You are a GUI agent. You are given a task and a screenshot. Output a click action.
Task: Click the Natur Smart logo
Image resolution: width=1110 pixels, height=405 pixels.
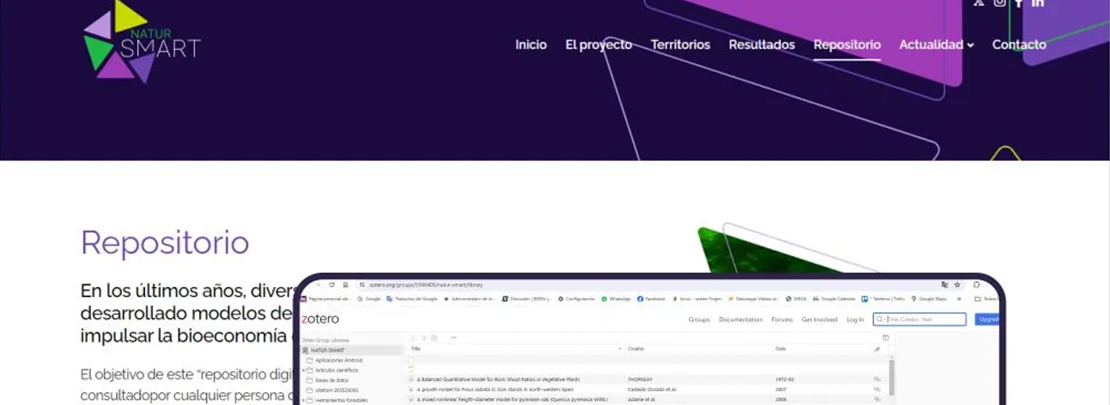click(x=141, y=43)
